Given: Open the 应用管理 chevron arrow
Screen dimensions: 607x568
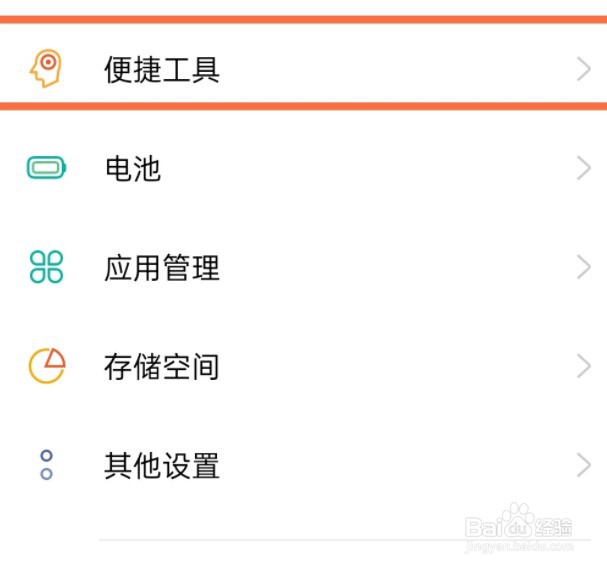Looking at the screenshot, I should 584,267.
